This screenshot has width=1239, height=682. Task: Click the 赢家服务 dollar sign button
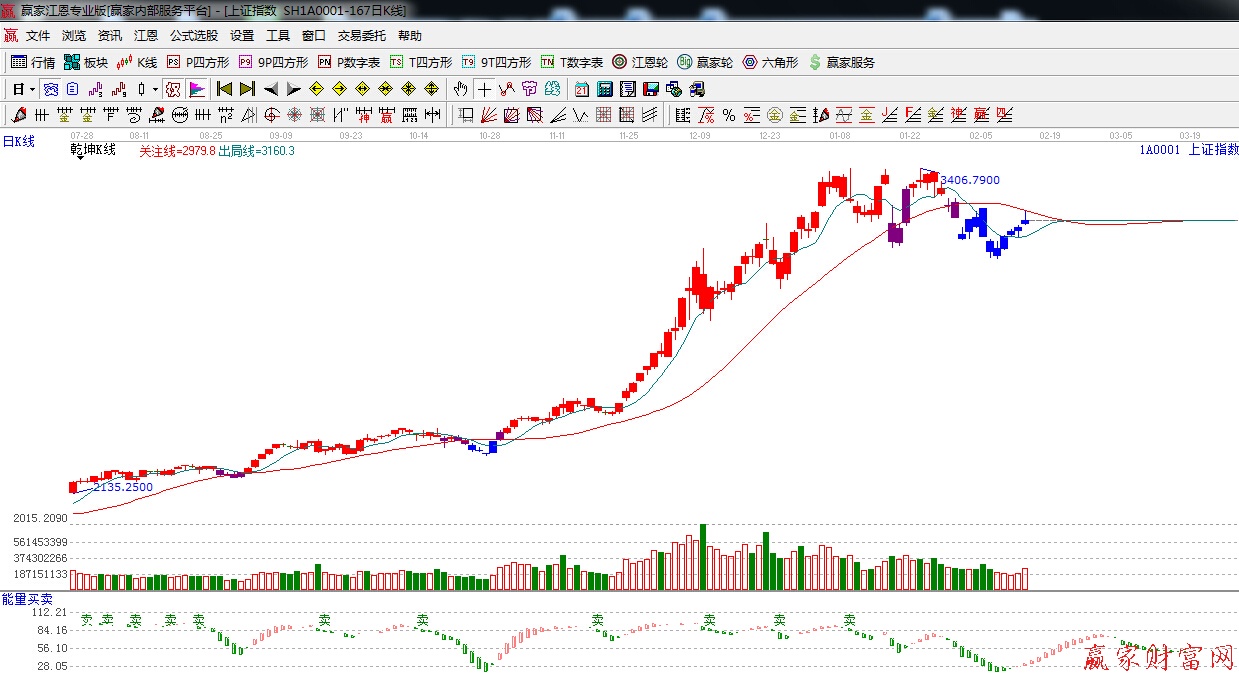point(841,62)
